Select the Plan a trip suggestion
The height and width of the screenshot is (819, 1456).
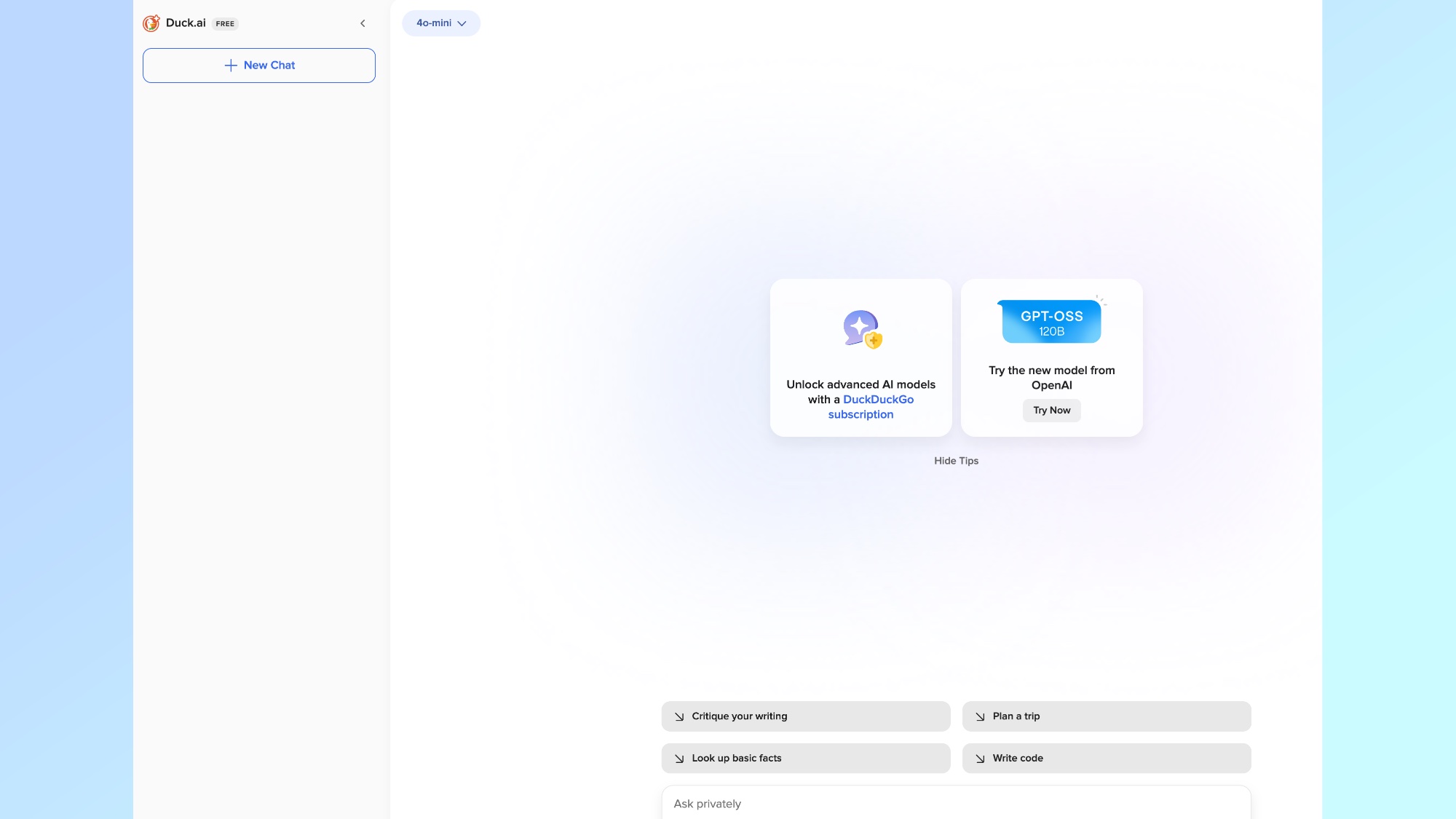click(1106, 716)
